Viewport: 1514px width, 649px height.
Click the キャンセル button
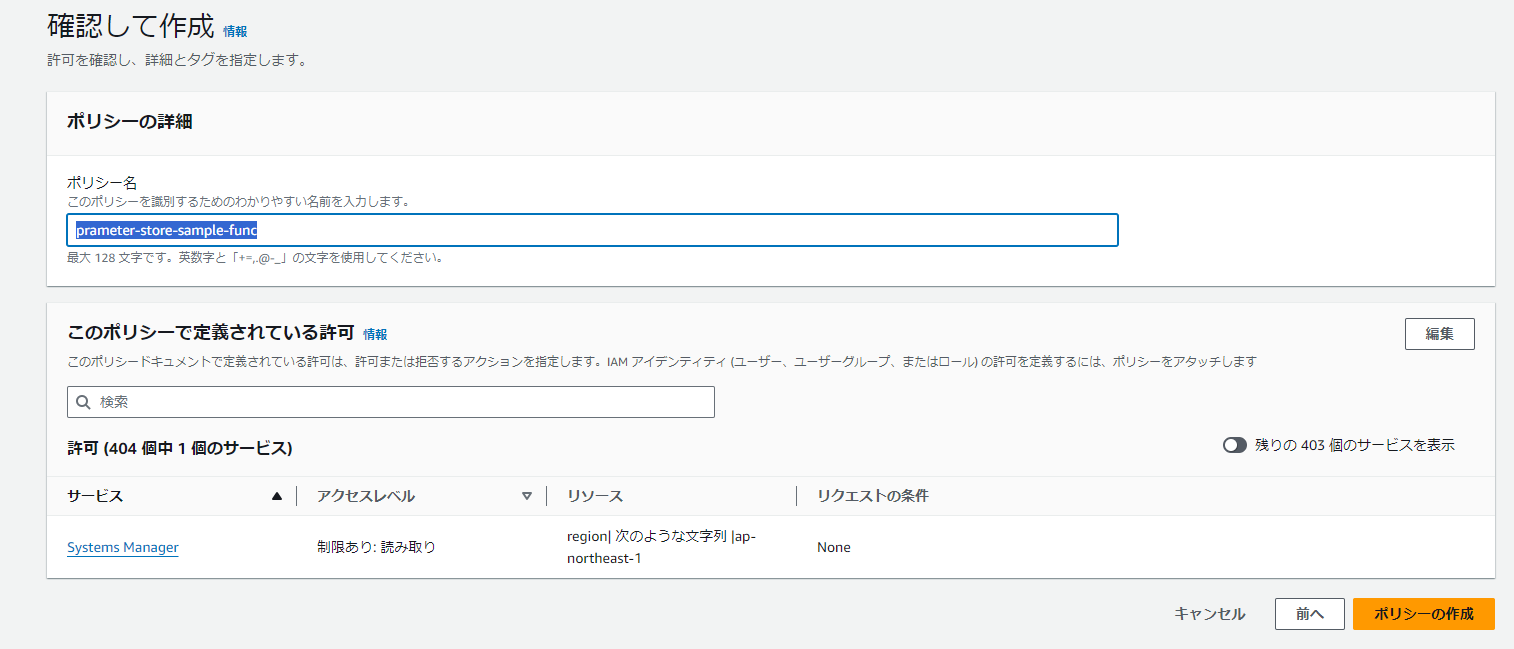coord(1209,614)
